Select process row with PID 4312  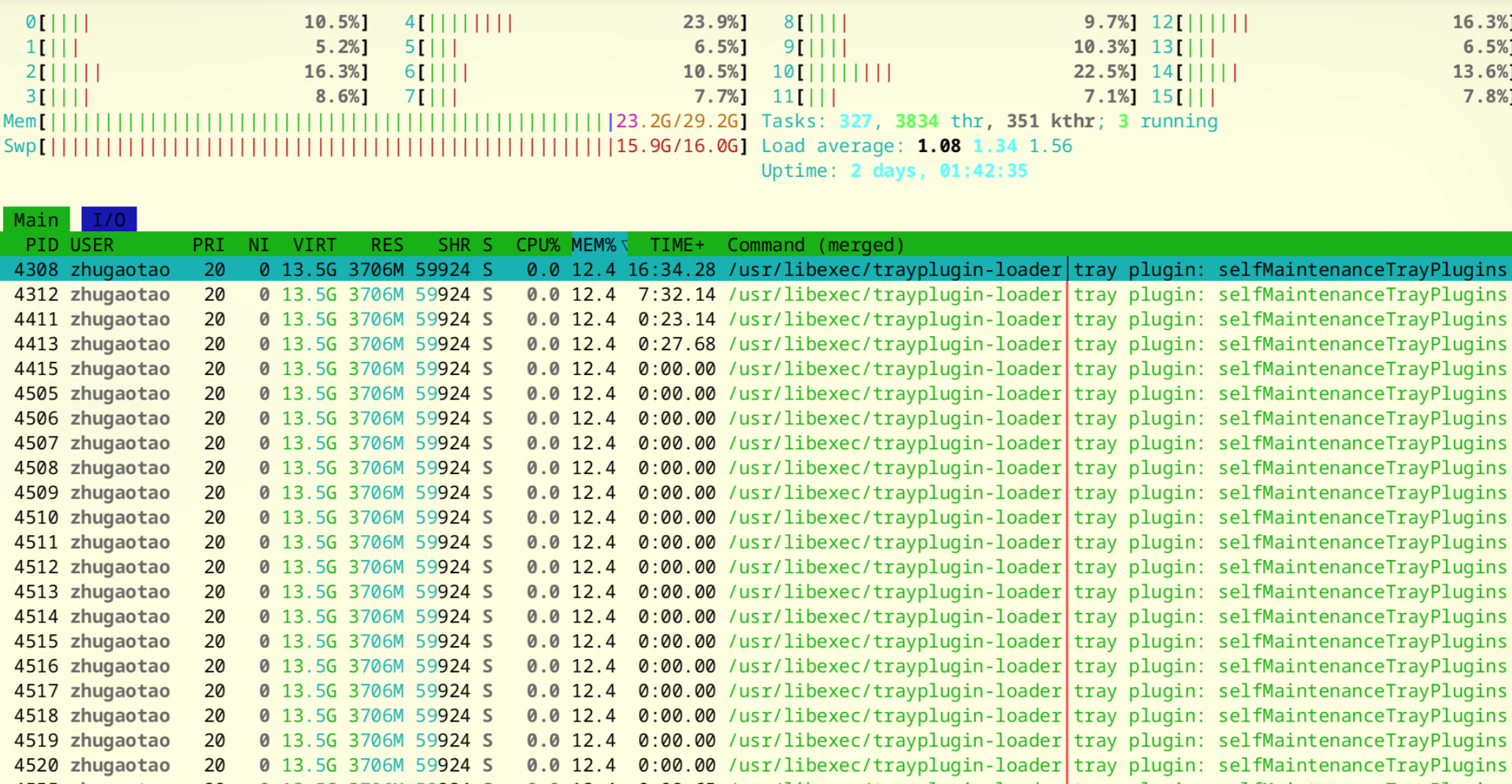[x=756, y=294]
